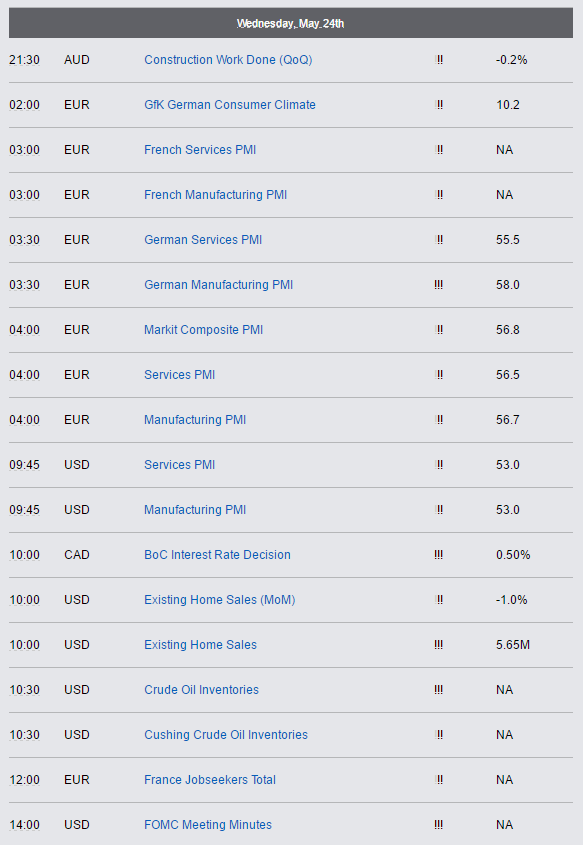This screenshot has height=845, width=583.
Task: Open Existing Home Sales (MoM) link
Action: 219,600
